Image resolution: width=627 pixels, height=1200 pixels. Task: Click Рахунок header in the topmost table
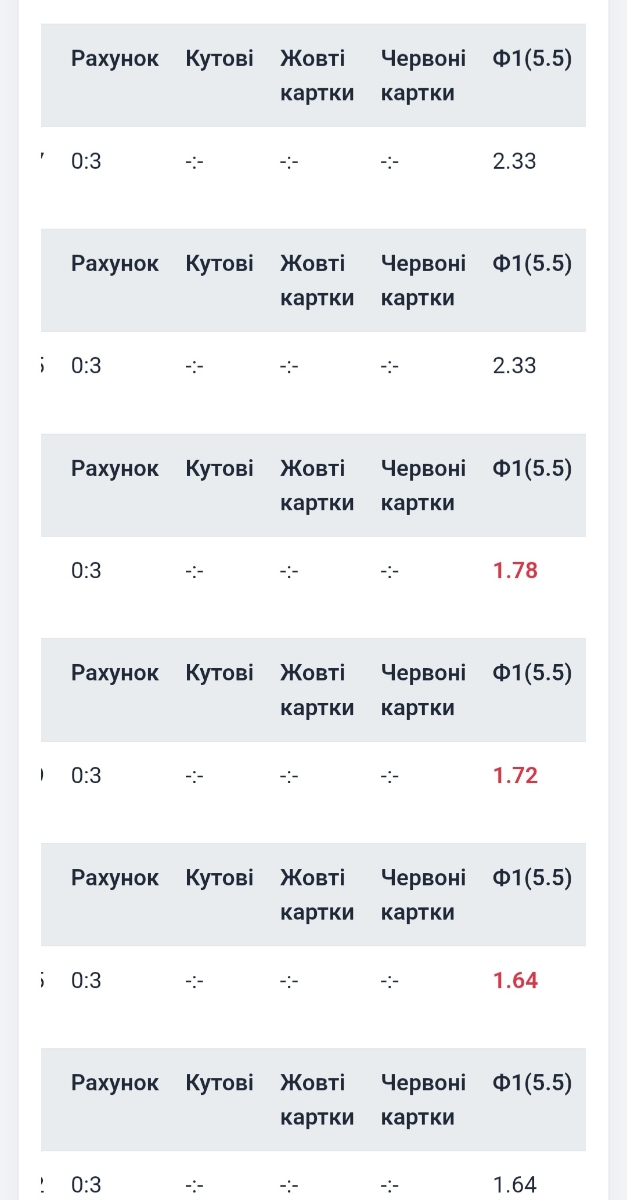[x=115, y=59]
